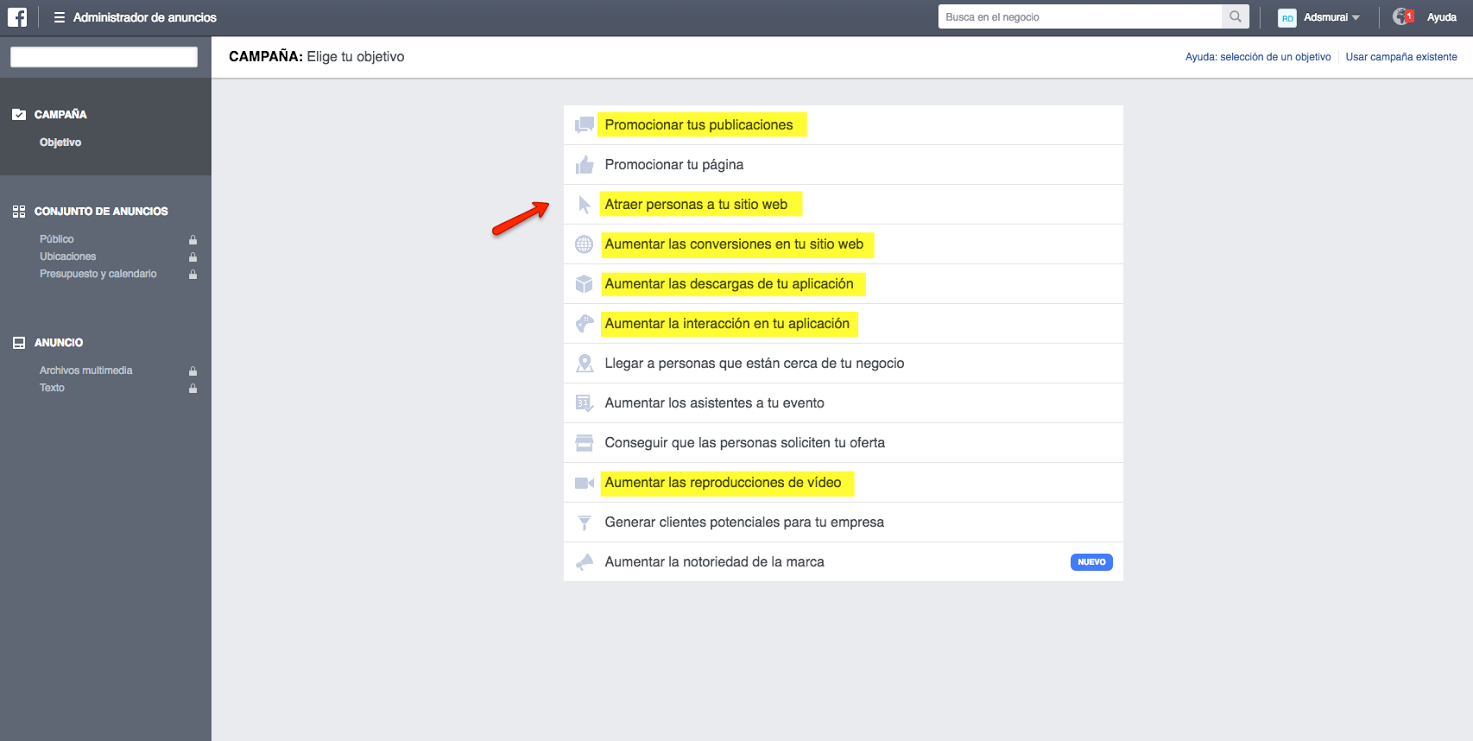Click the globe icon beside Aumentar las conversiones
Screen dimensions: 1473x741
[x=584, y=243]
